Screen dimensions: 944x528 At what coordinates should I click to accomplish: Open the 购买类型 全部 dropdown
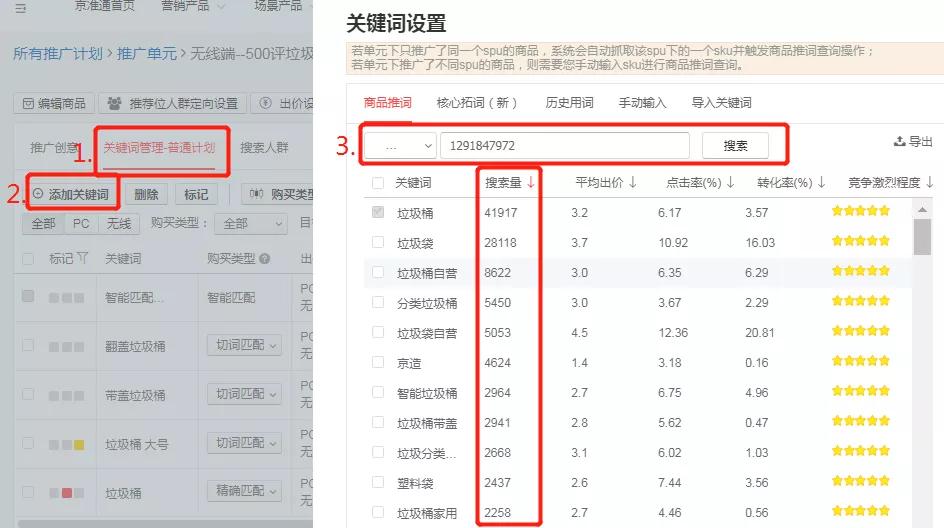tap(251, 224)
